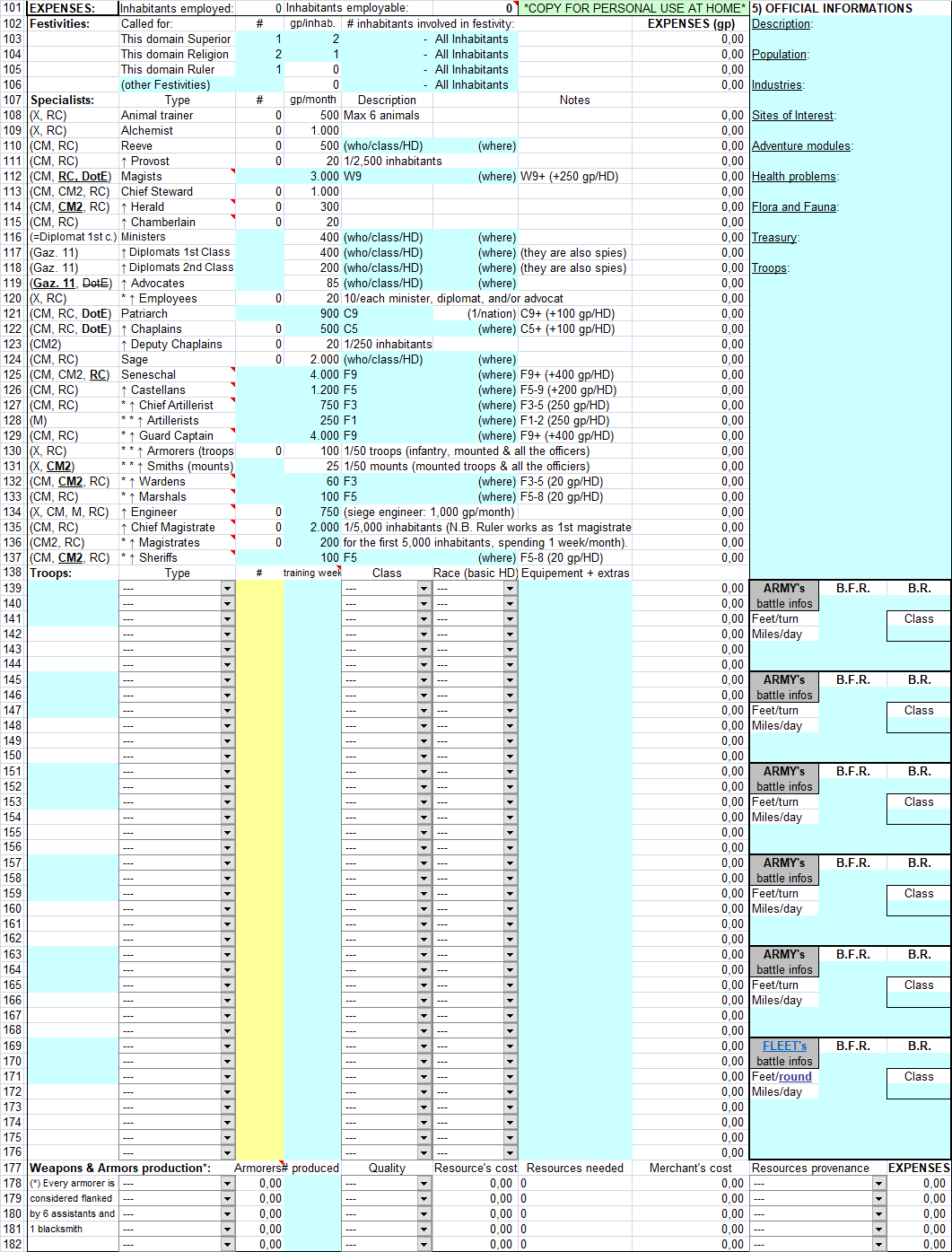Select the 'Resources needed' header cell
Viewport: 952px width, 1252px height.
575,1169
